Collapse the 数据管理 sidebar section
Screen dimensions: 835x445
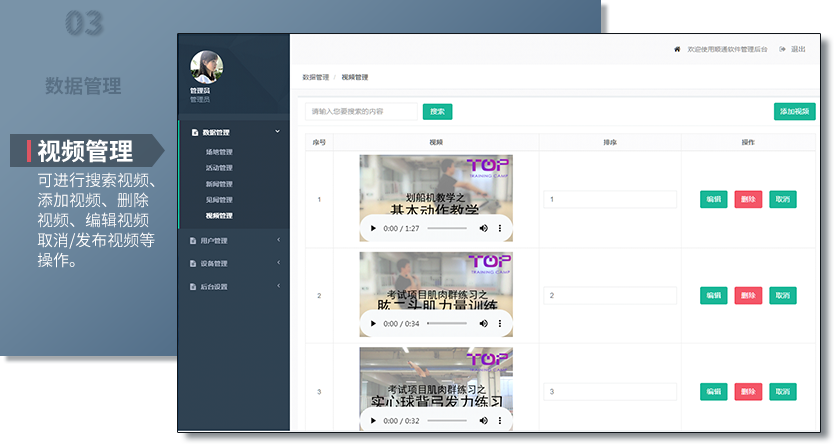pyautogui.click(x=277, y=131)
